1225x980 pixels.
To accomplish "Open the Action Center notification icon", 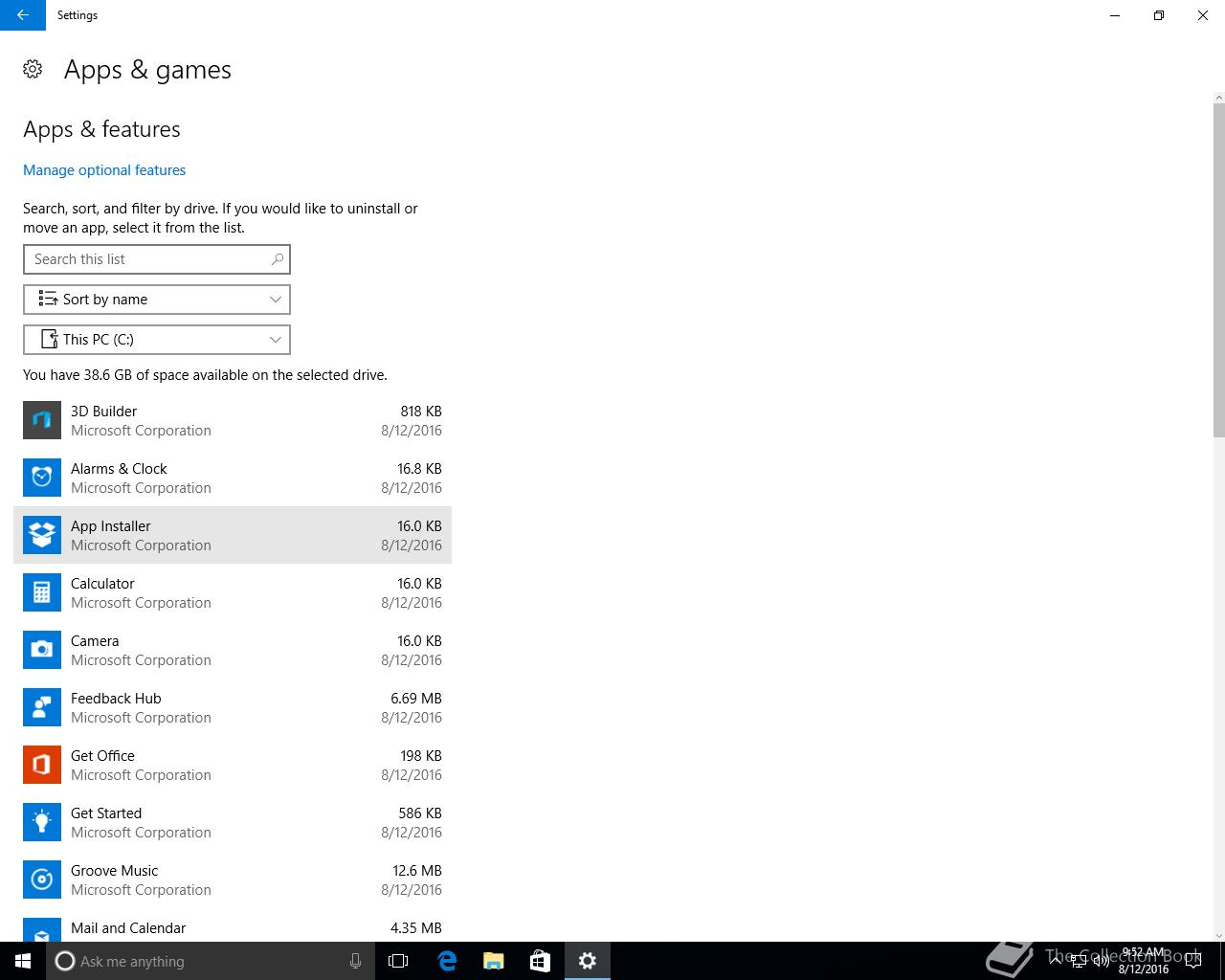I will [x=1193, y=961].
